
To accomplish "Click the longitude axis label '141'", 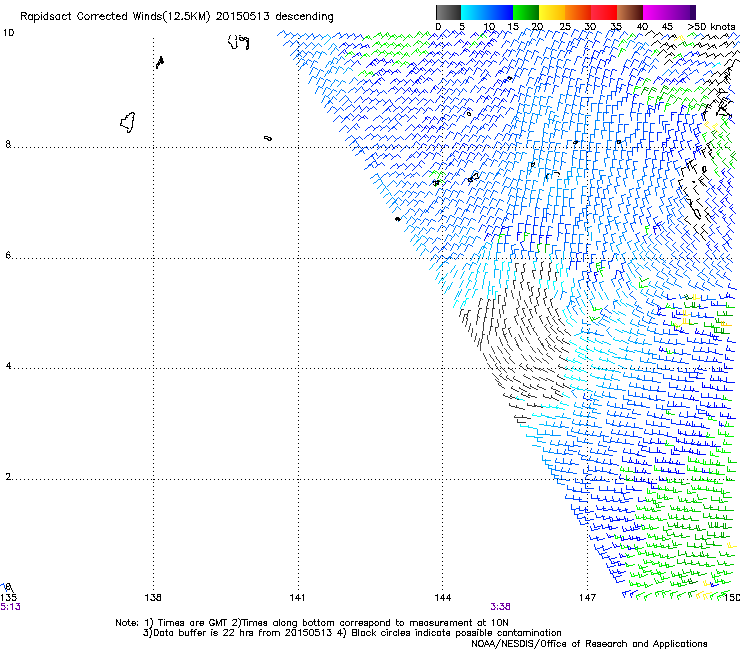I will [297, 598].
